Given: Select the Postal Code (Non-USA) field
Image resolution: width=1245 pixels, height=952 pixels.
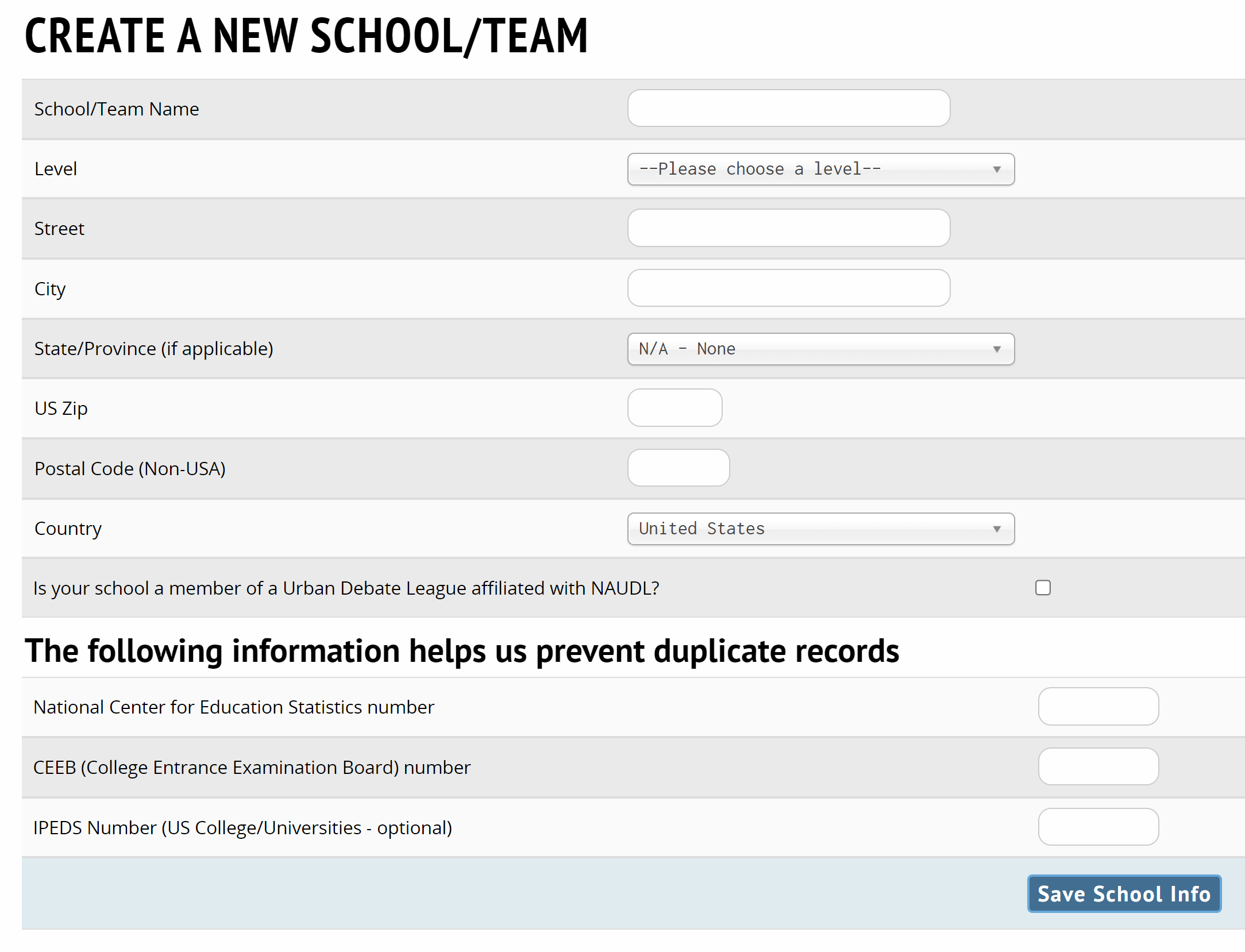Looking at the screenshot, I should pos(678,468).
